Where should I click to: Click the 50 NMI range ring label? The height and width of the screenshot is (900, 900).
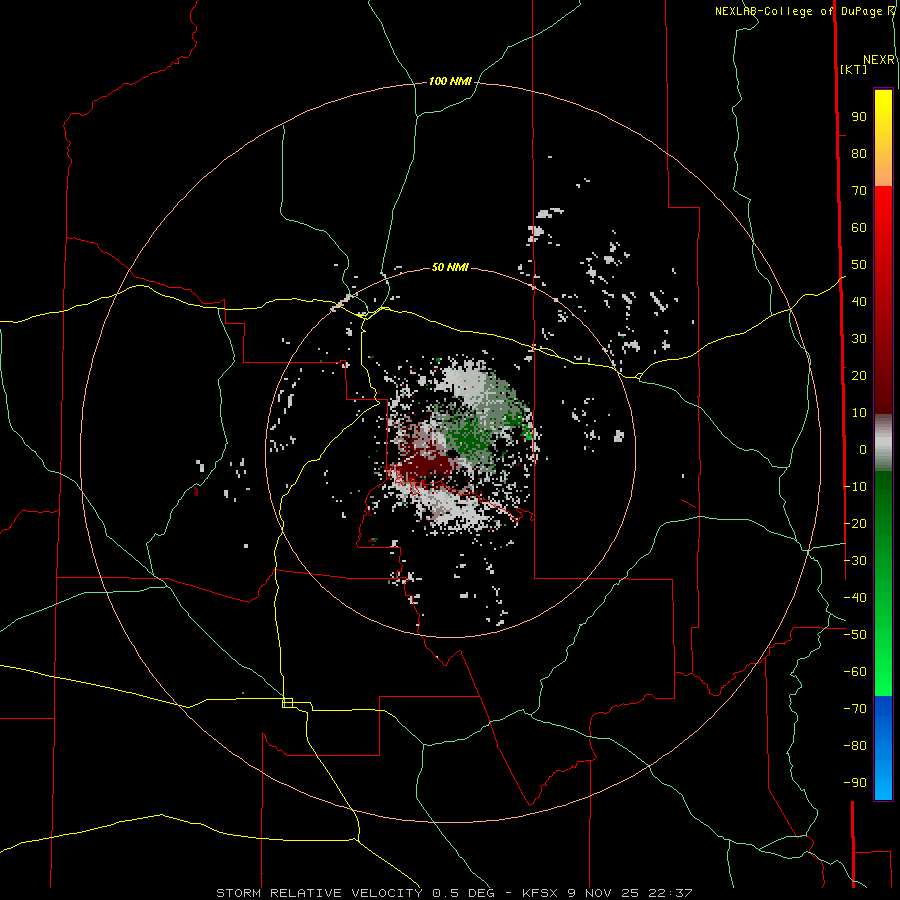click(x=450, y=267)
